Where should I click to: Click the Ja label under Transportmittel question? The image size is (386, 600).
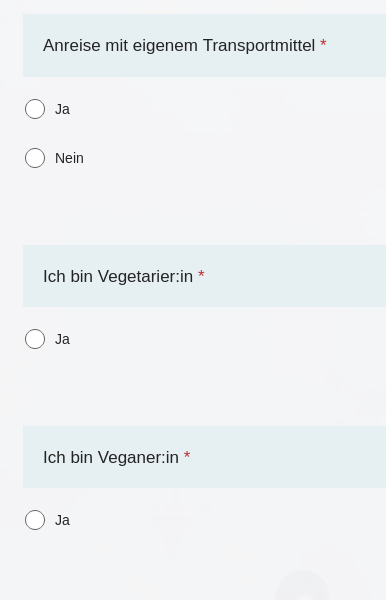[x=62, y=109]
